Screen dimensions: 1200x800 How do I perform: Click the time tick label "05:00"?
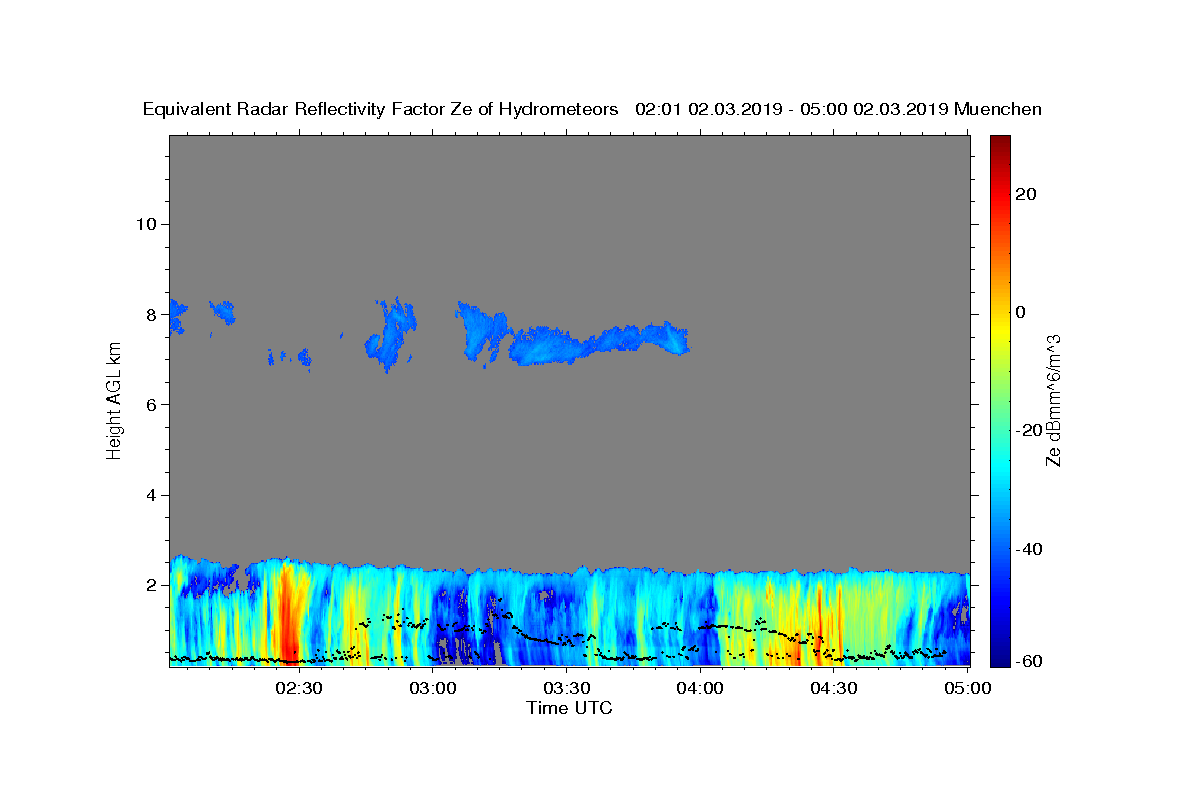(x=968, y=688)
